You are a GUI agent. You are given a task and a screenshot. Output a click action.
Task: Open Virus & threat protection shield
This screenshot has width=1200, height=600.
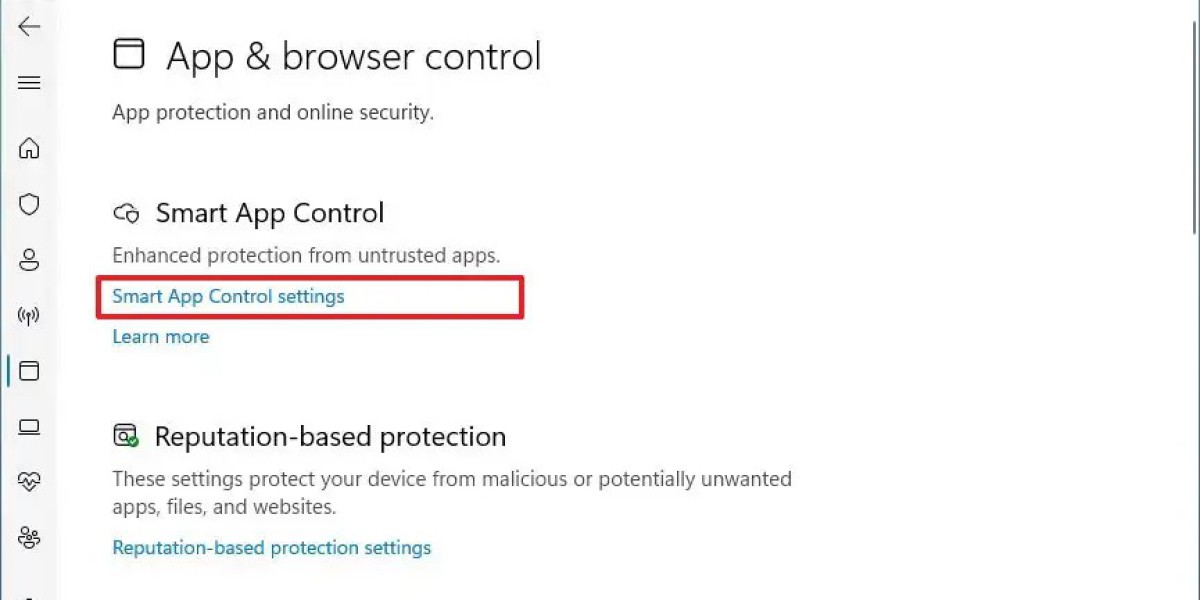[x=29, y=205]
